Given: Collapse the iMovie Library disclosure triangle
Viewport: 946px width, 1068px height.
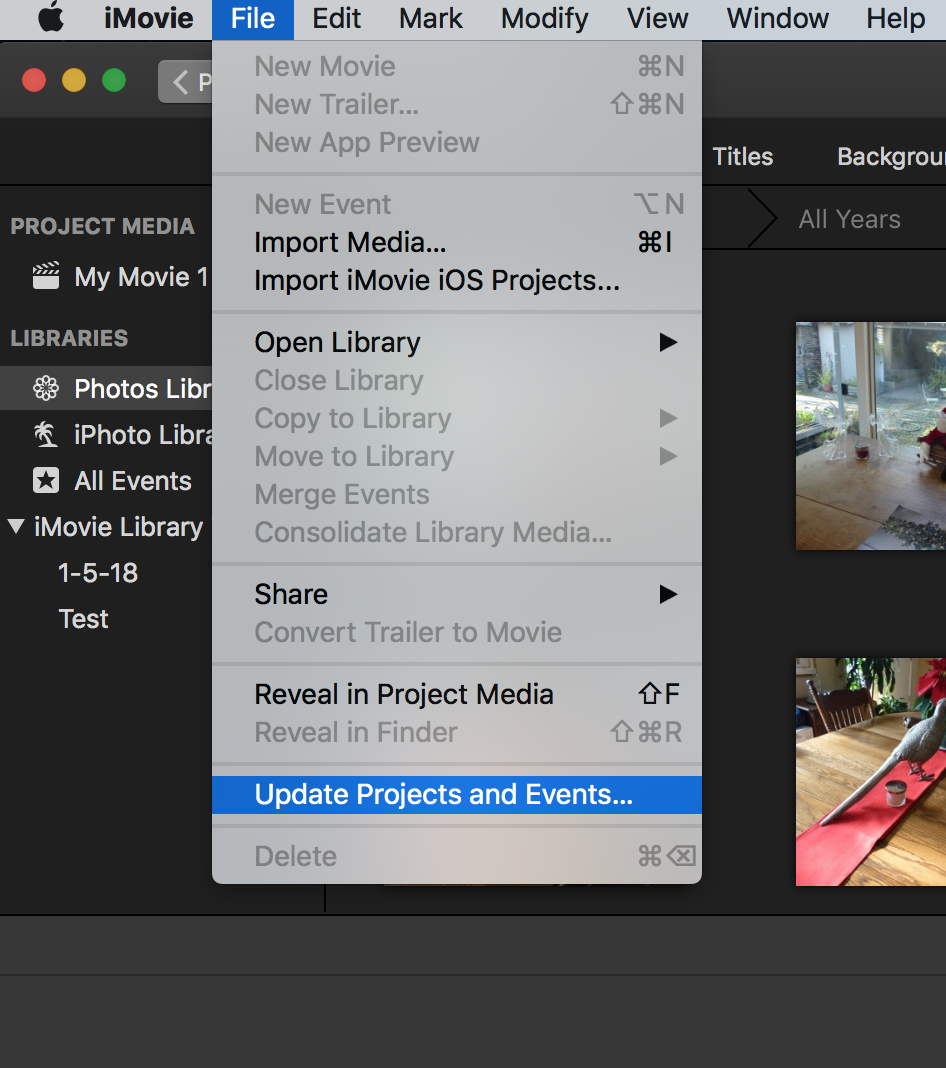Looking at the screenshot, I should pyautogui.click(x=17, y=527).
